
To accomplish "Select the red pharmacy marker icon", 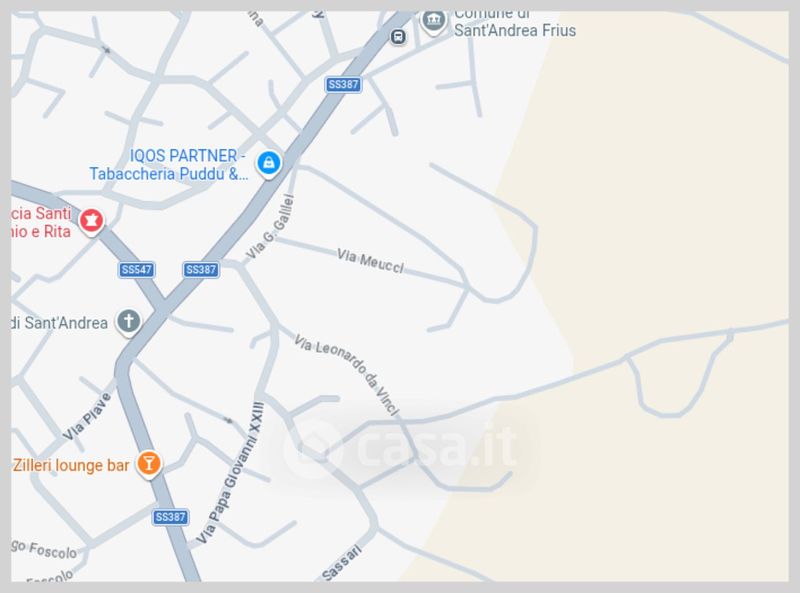I will pos(91,221).
